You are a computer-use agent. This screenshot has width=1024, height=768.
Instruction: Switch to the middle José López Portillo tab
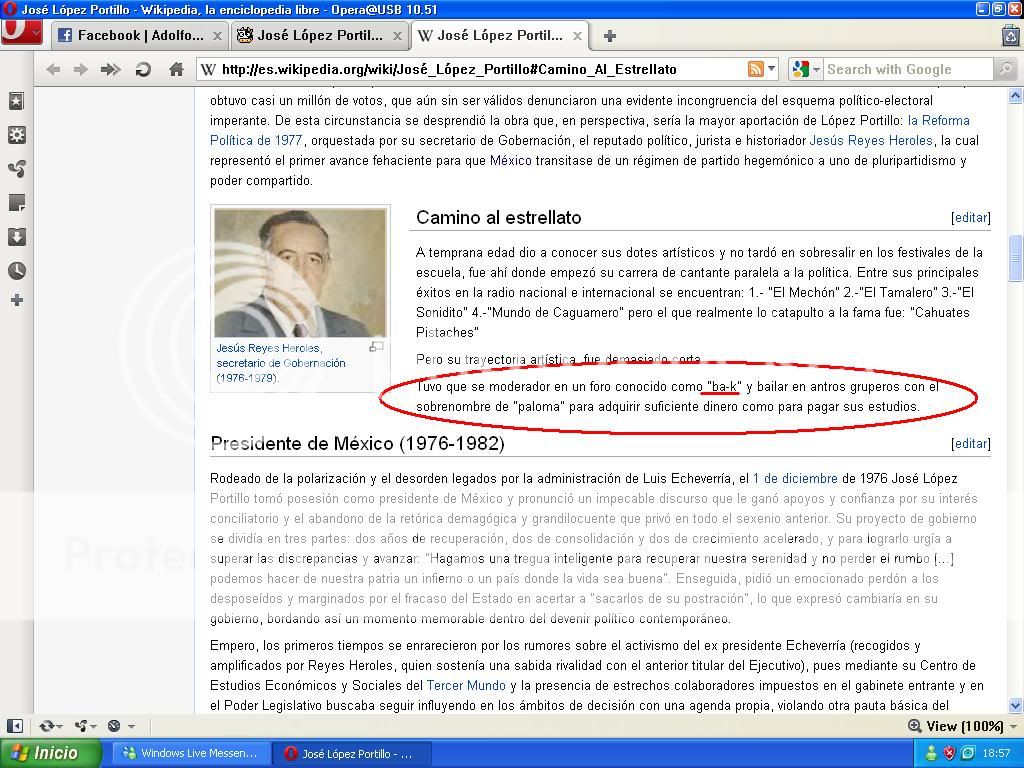(319, 35)
